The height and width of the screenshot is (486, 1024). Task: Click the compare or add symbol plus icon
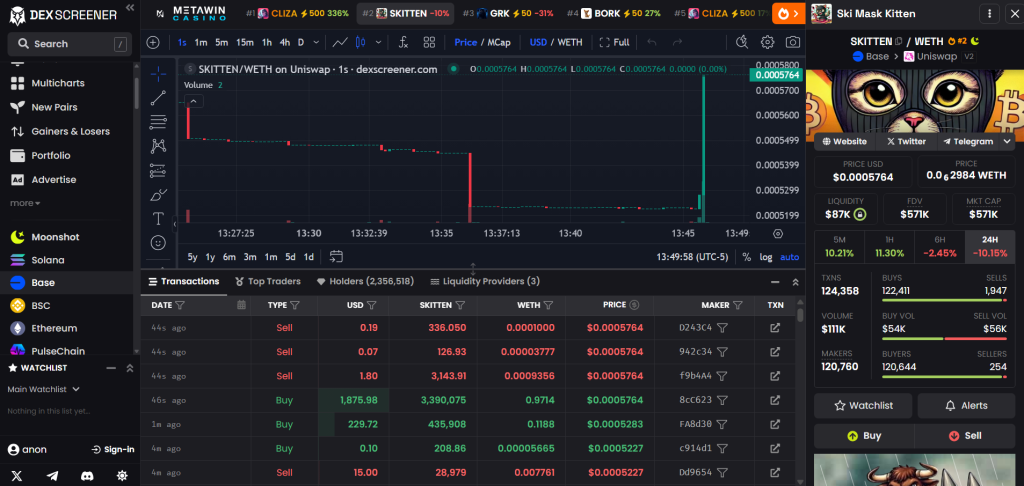click(153, 42)
